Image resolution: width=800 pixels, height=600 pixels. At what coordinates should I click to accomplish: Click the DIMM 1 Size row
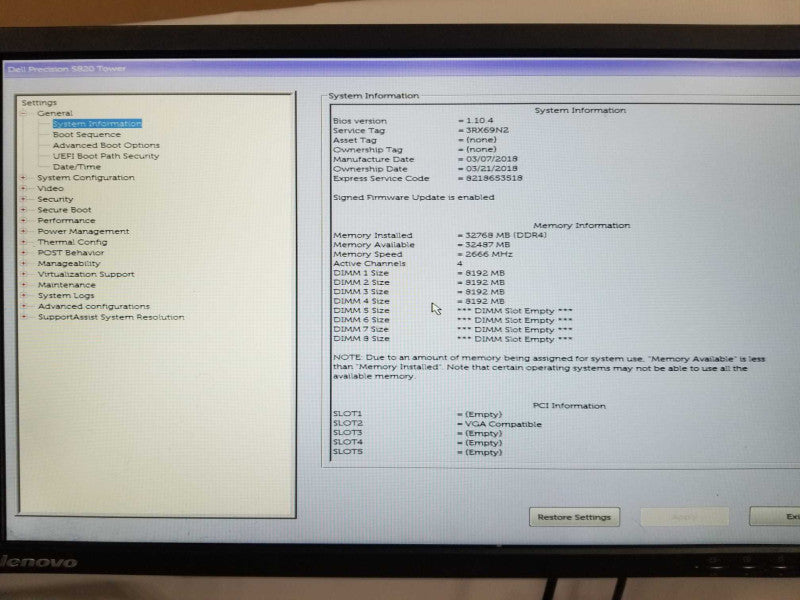coord(419,273)
